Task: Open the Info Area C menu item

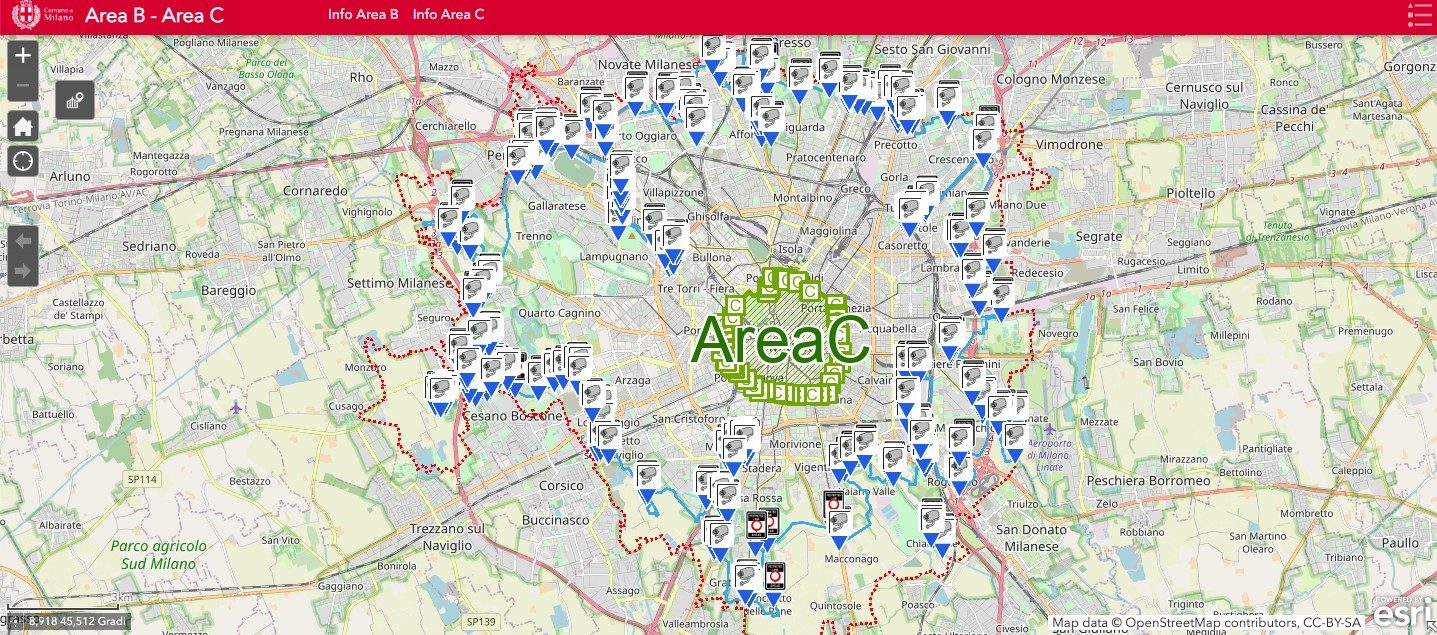Action: point(447,14)
